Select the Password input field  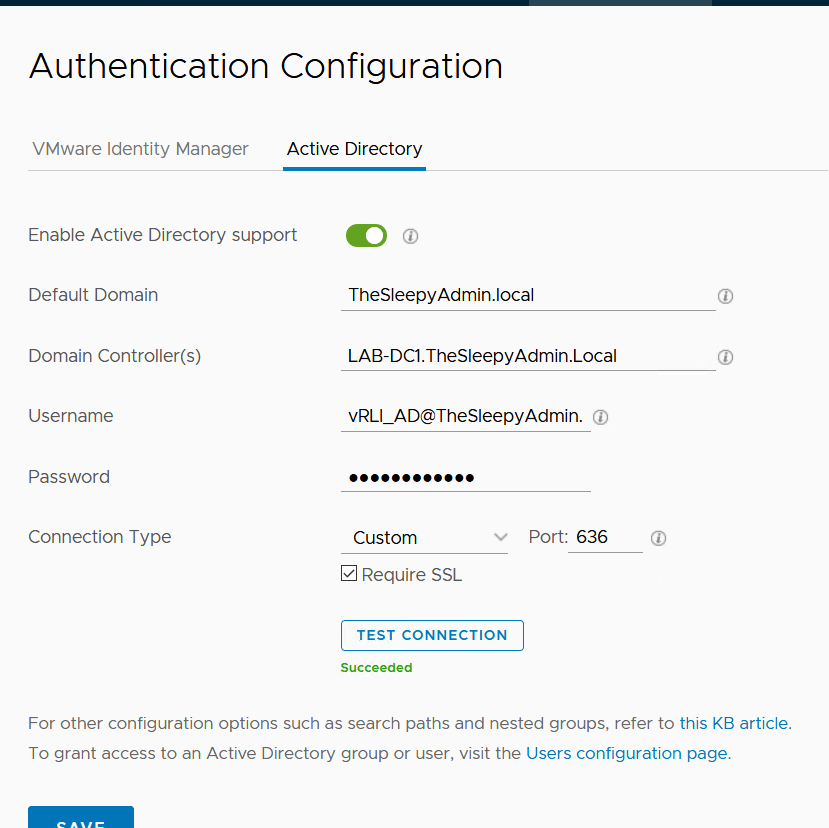click(x=465, y=477)
